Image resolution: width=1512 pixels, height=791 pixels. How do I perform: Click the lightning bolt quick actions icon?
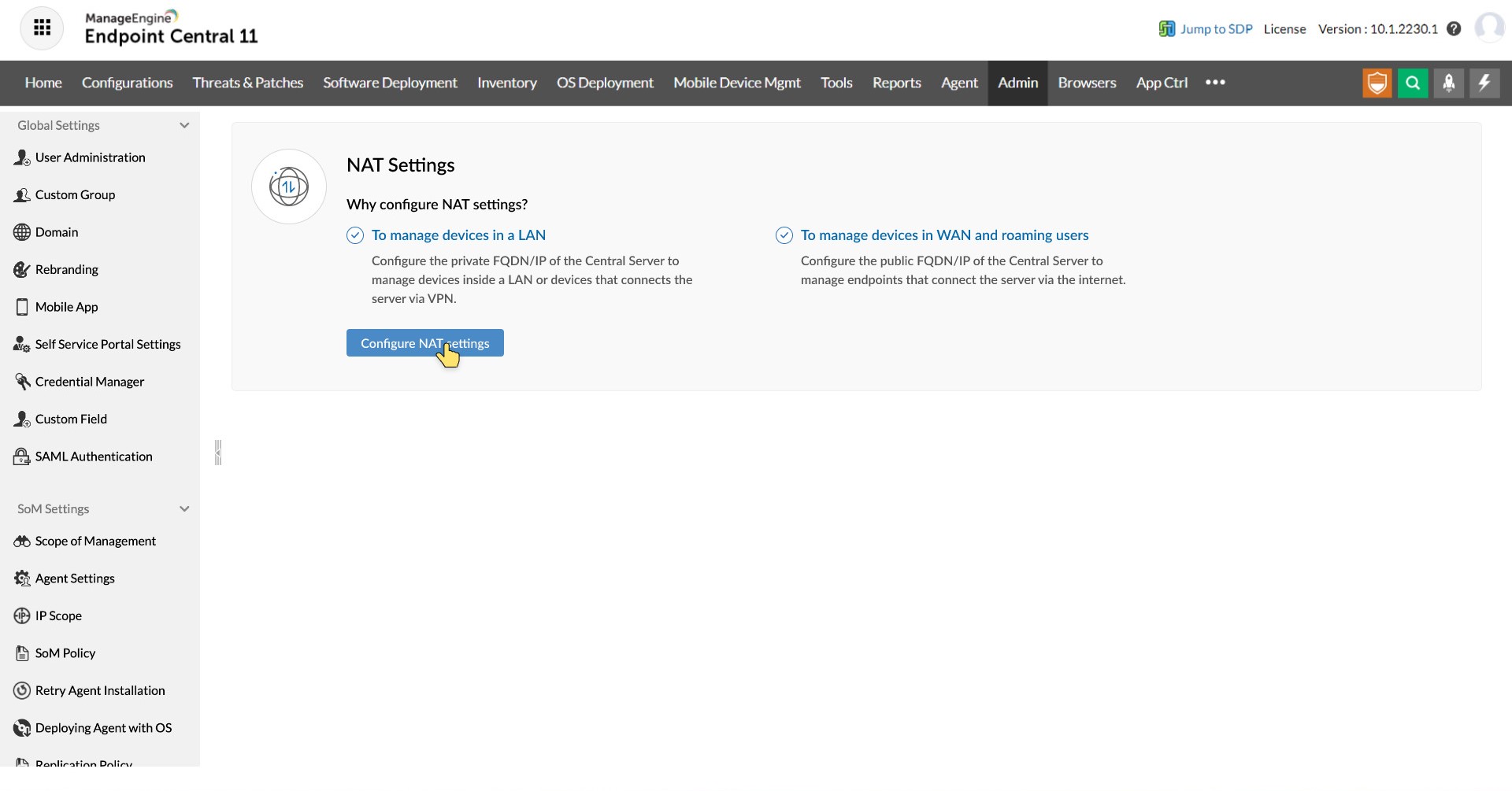[1484, 83]
